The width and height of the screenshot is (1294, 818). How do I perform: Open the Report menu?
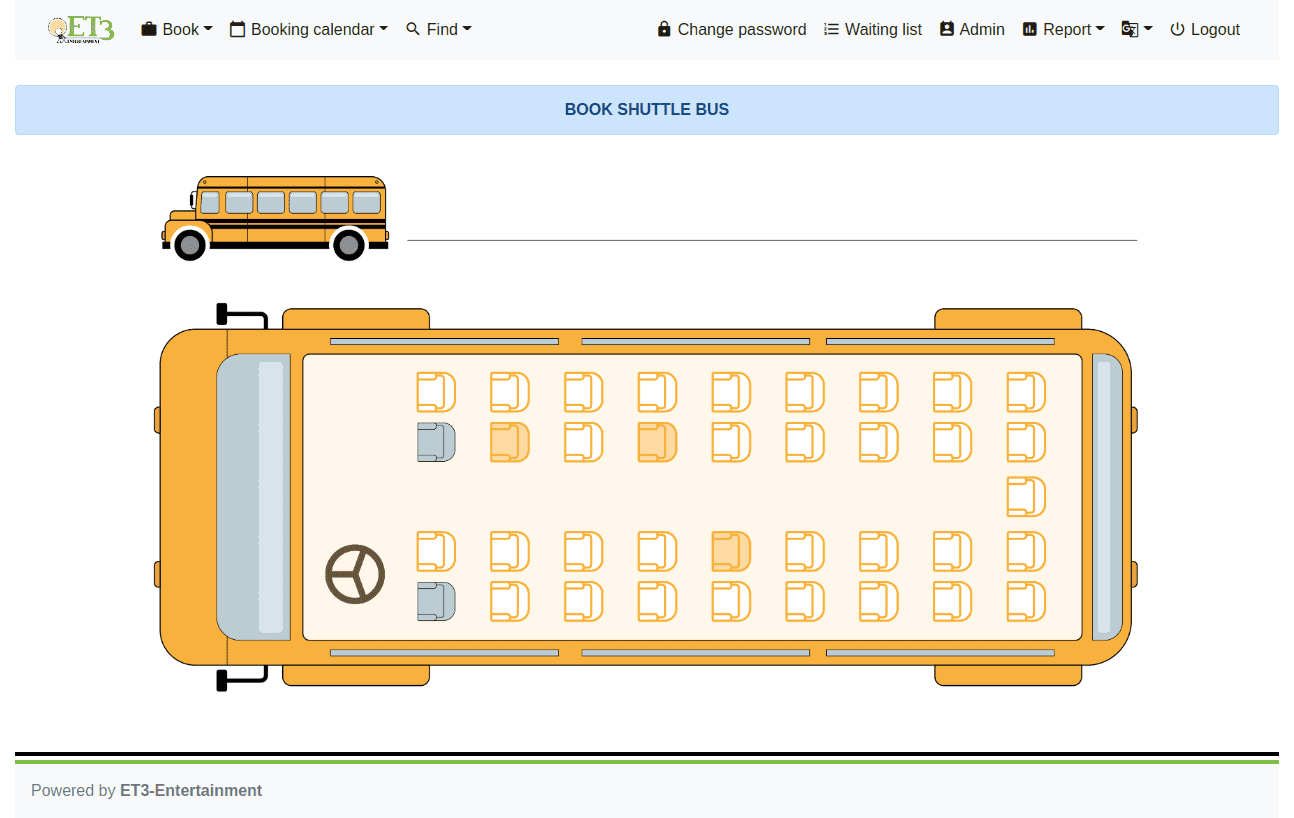[x=1063, y=29]
